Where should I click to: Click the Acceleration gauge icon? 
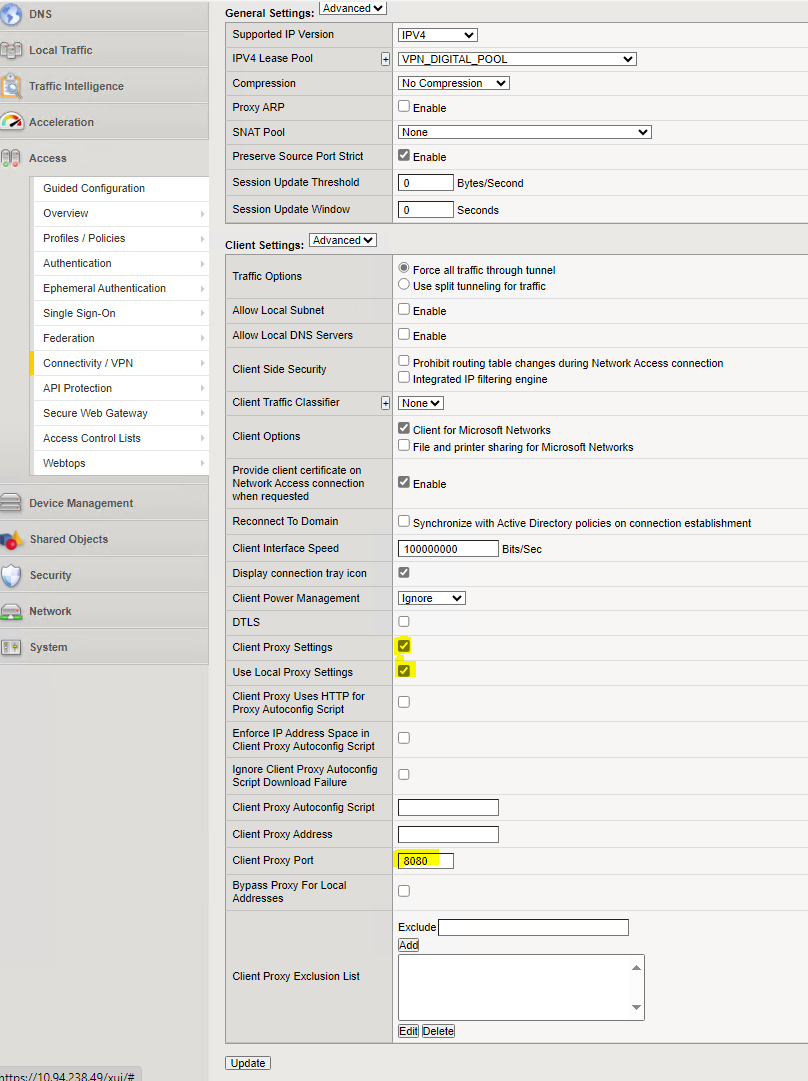[x=12, y=122]
